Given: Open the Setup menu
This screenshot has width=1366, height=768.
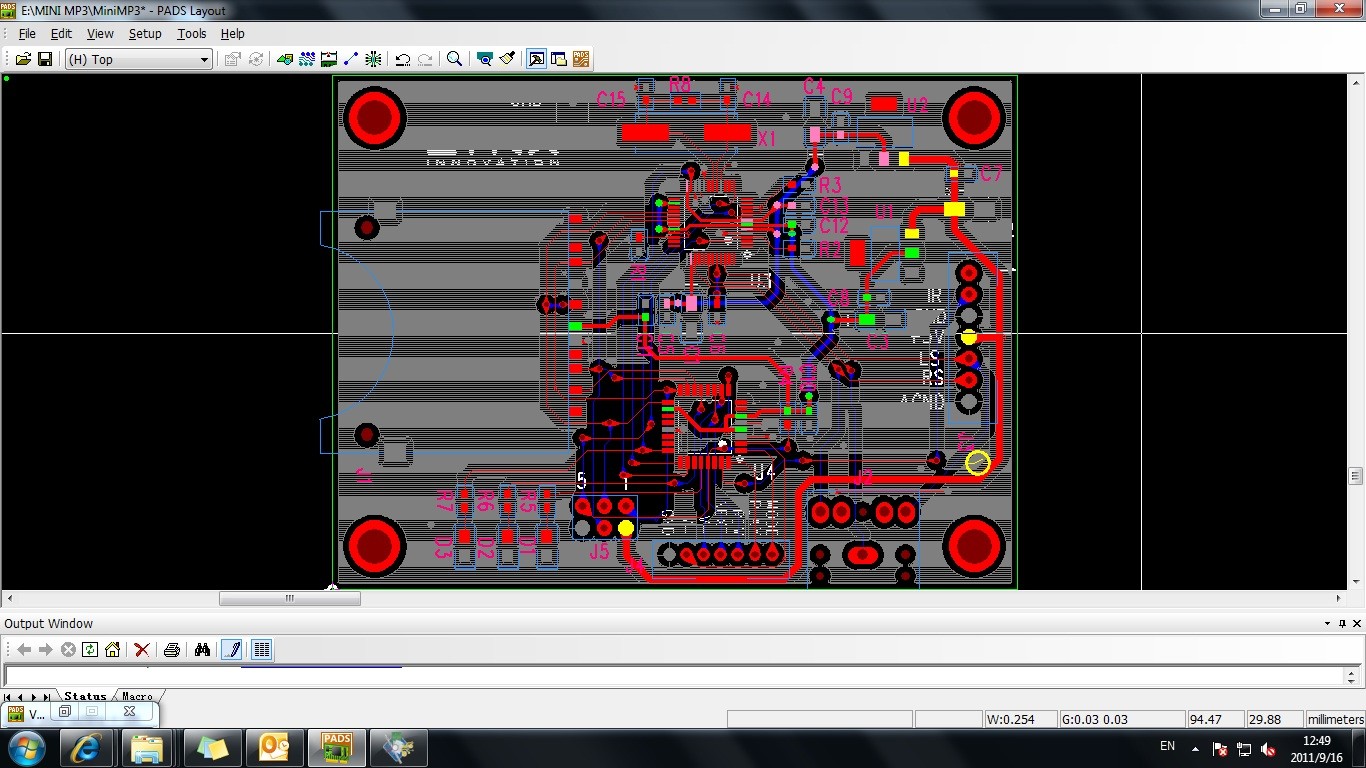Looking at the screenshot, I should (x=145, y=33).
